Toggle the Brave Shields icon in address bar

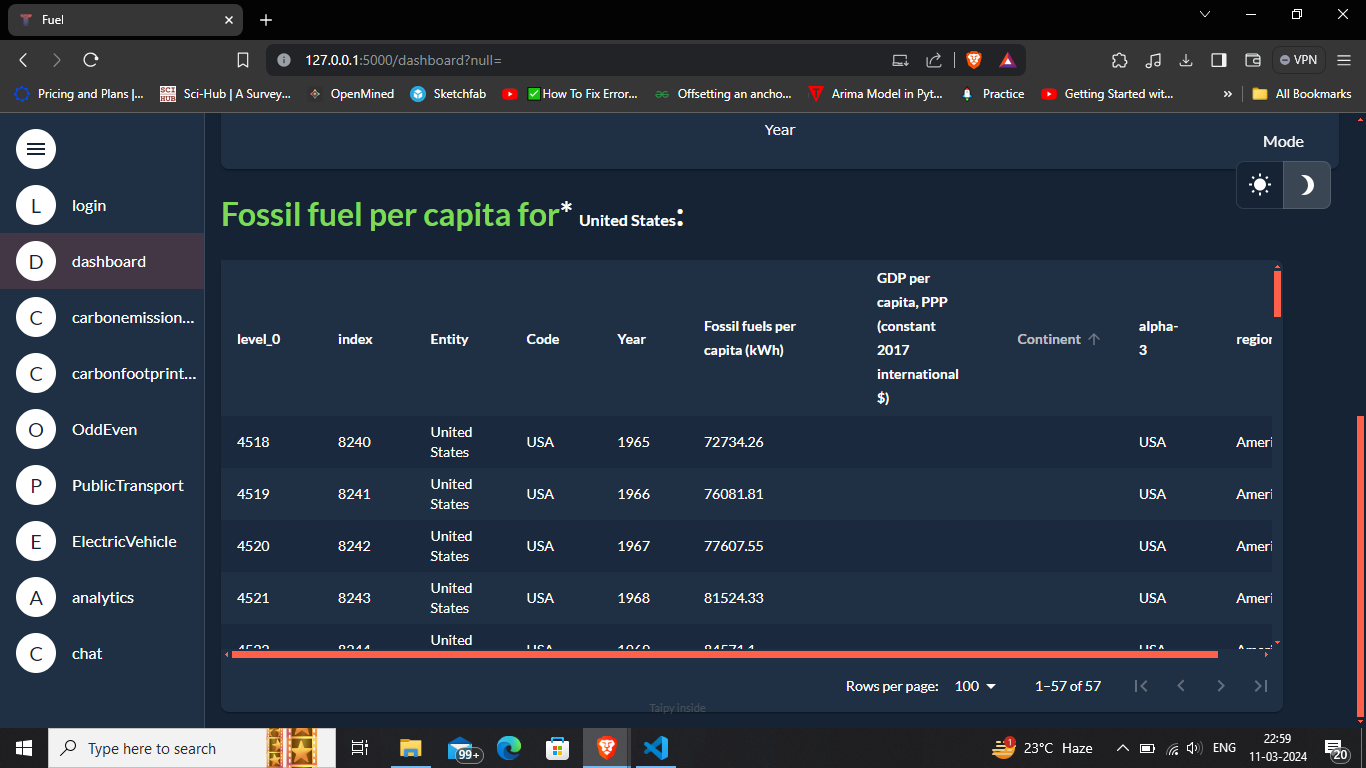pyautogui.click(x=973, y=60)
